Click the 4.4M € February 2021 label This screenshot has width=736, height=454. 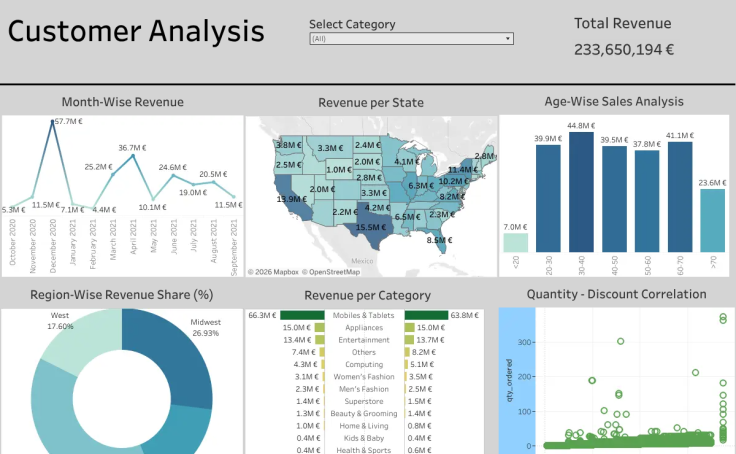click(x=104, y=209)
